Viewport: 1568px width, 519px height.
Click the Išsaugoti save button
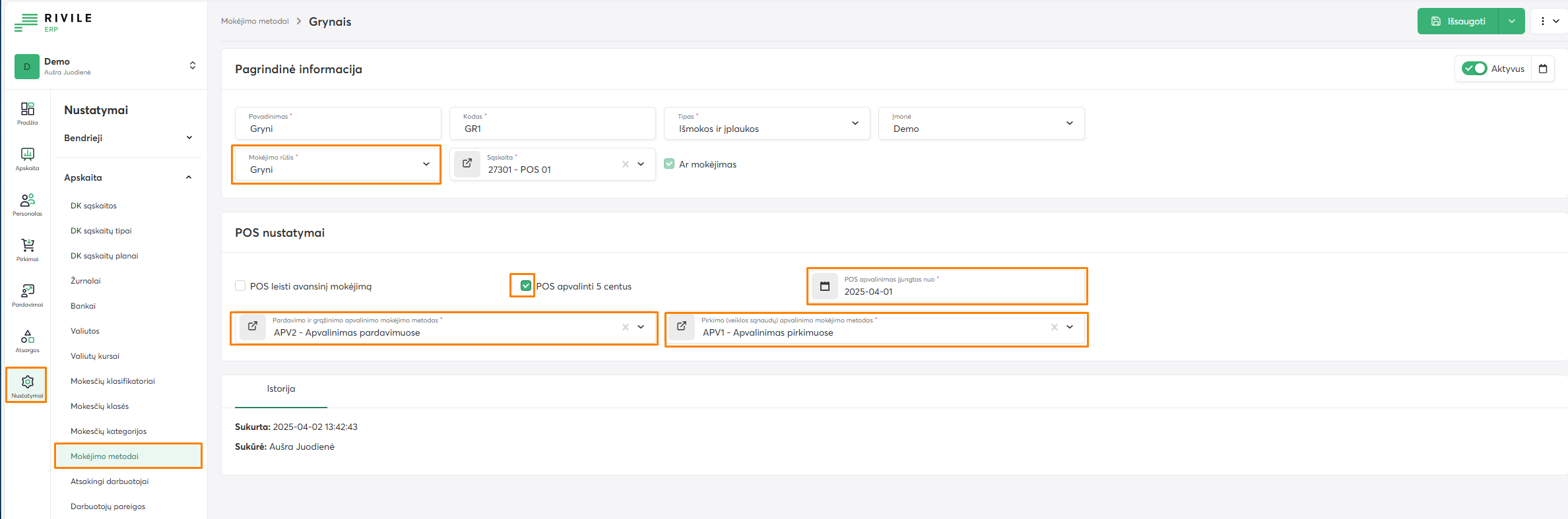[1458, 21]
